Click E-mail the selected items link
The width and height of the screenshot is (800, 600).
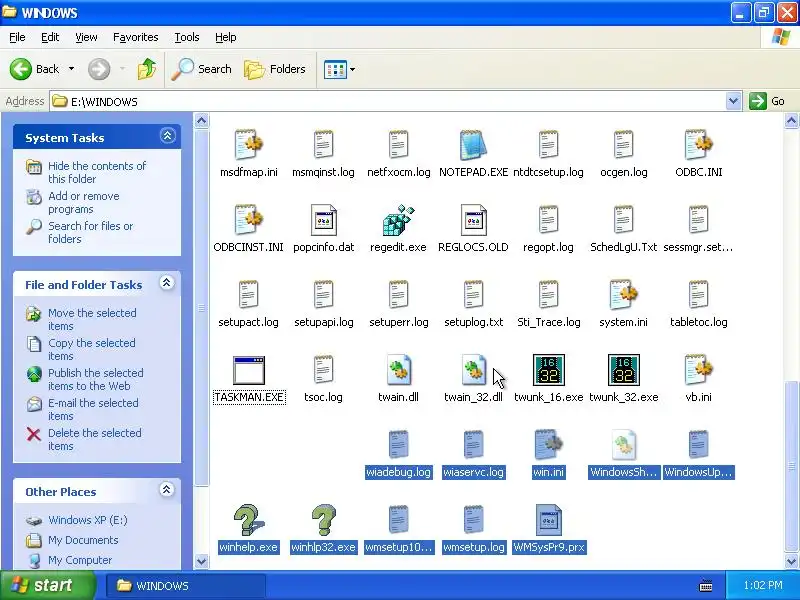pyautogui.click(x=93, y=409)
